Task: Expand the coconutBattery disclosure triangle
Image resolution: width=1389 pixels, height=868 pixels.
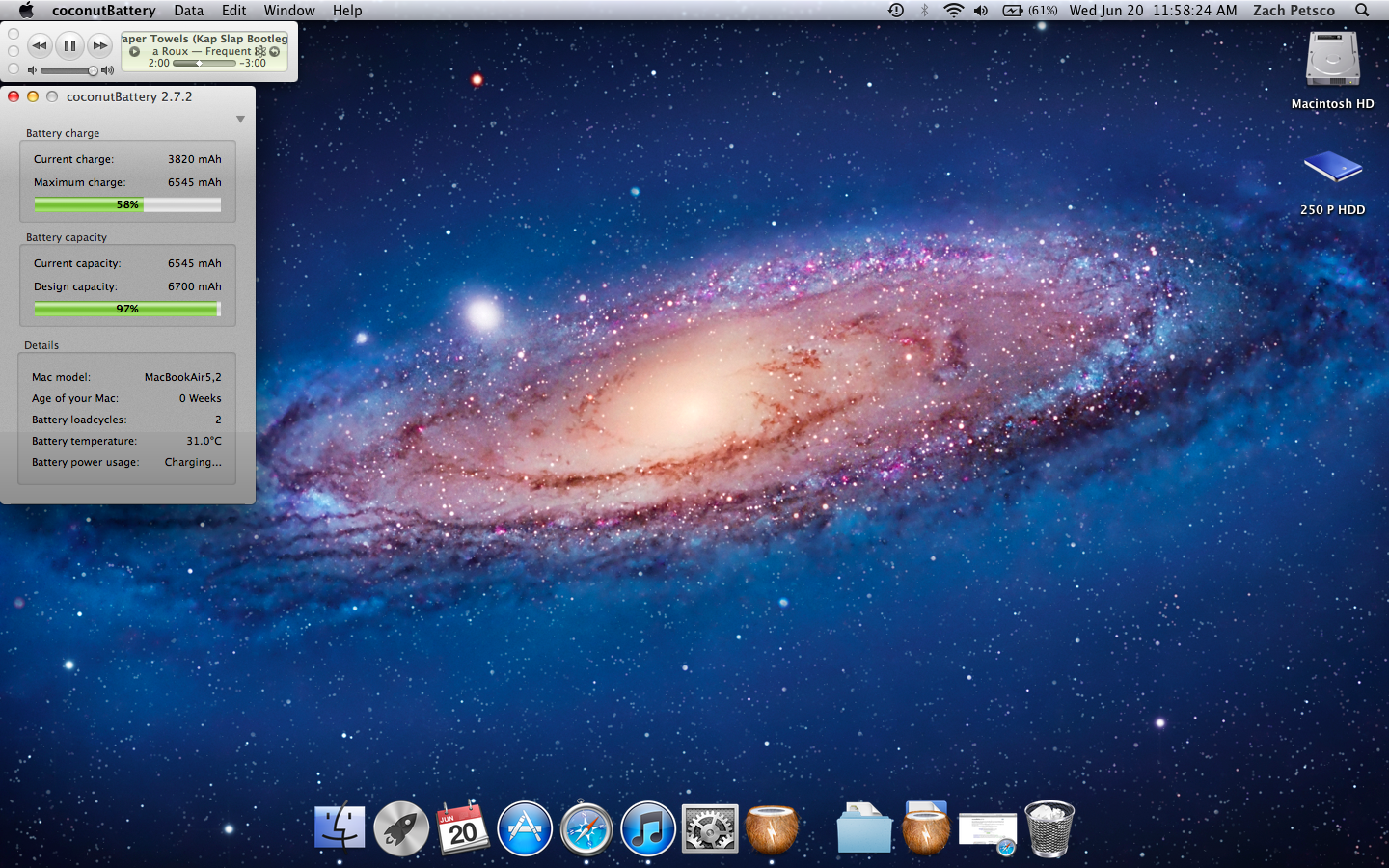Action: pyautogui.click(x=240, y=120)
